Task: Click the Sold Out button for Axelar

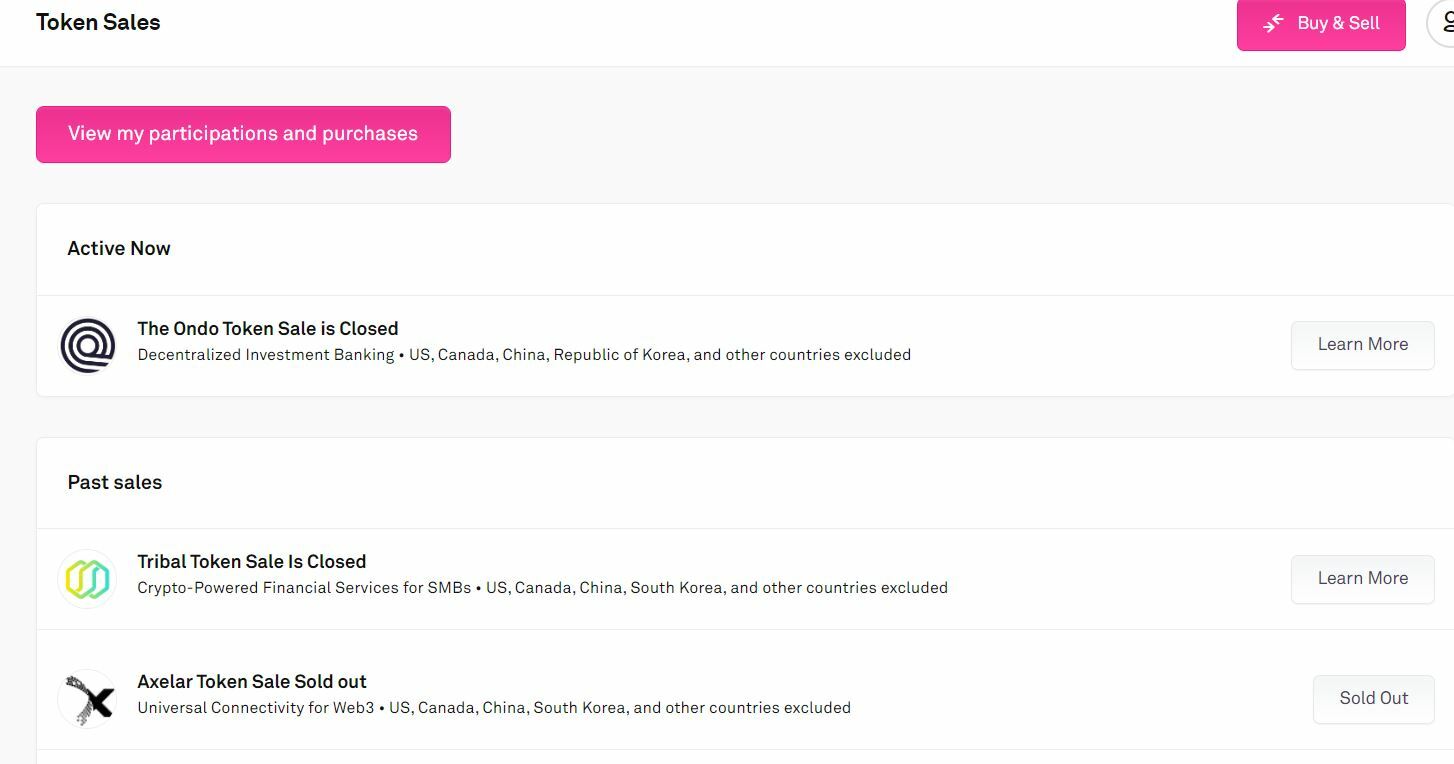Action: tap(1373, 699)
